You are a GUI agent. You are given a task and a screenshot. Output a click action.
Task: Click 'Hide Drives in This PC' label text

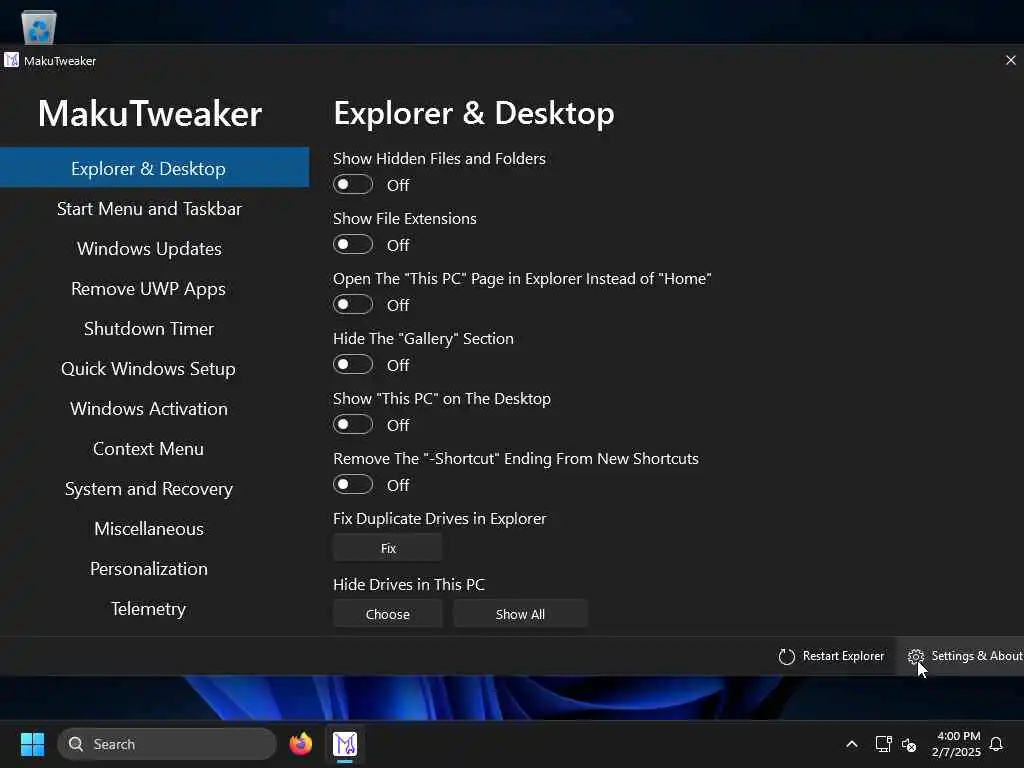pyautogui.click(x=409, y=584)
